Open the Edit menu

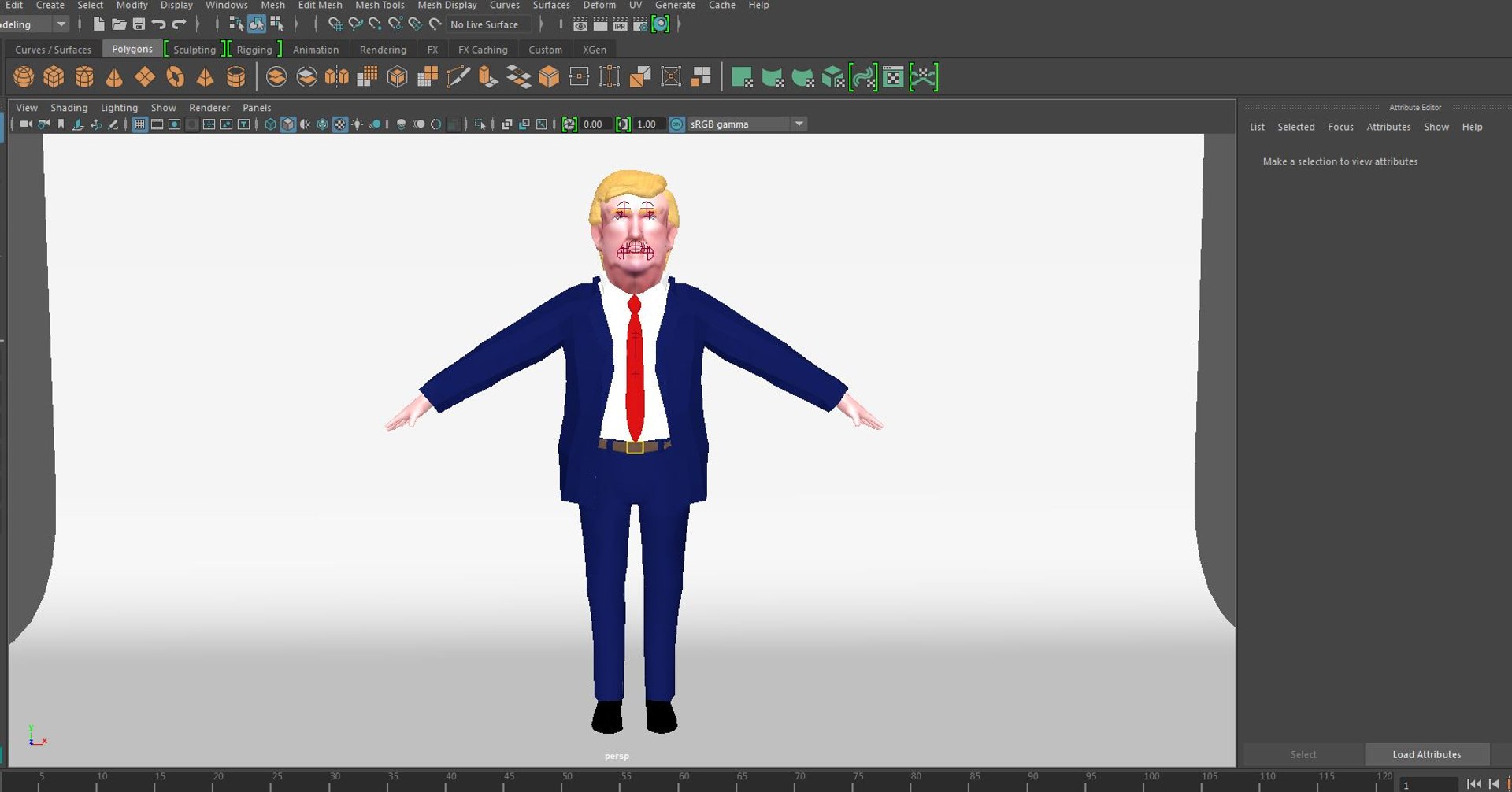14,5
